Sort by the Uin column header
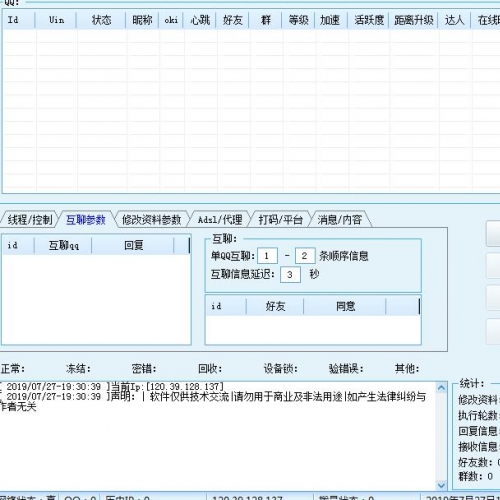Viewport: 500px width, 500px height. pyautogui.click(x=56, y=20)
